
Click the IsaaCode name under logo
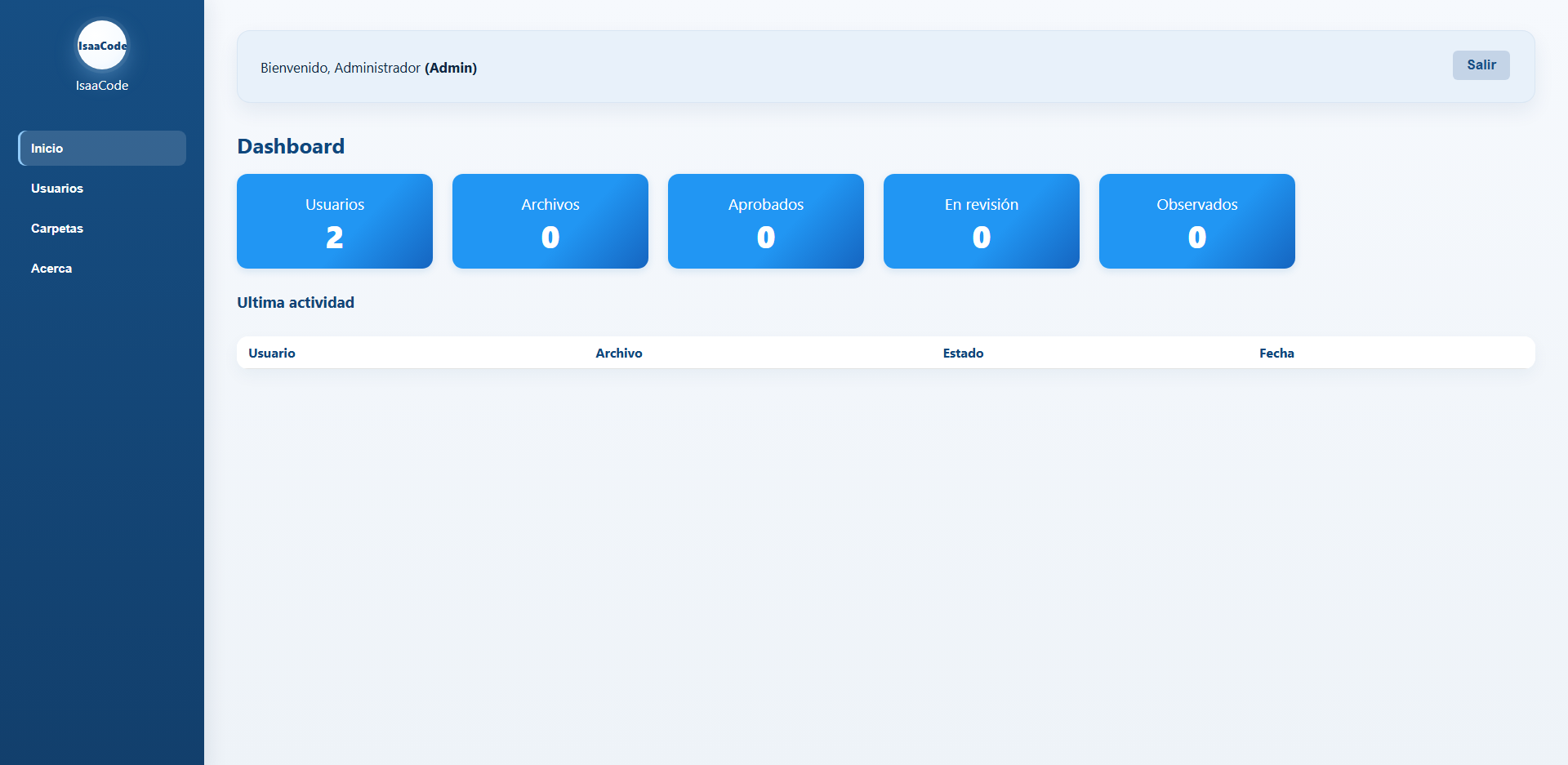click(102, 85)
